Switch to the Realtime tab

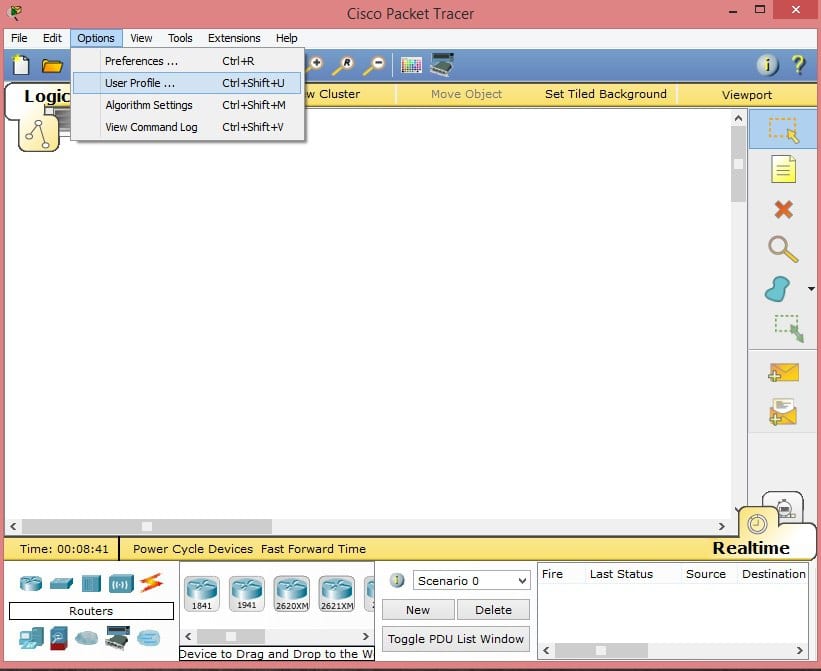pyautogui.click(x=750, y=547)
